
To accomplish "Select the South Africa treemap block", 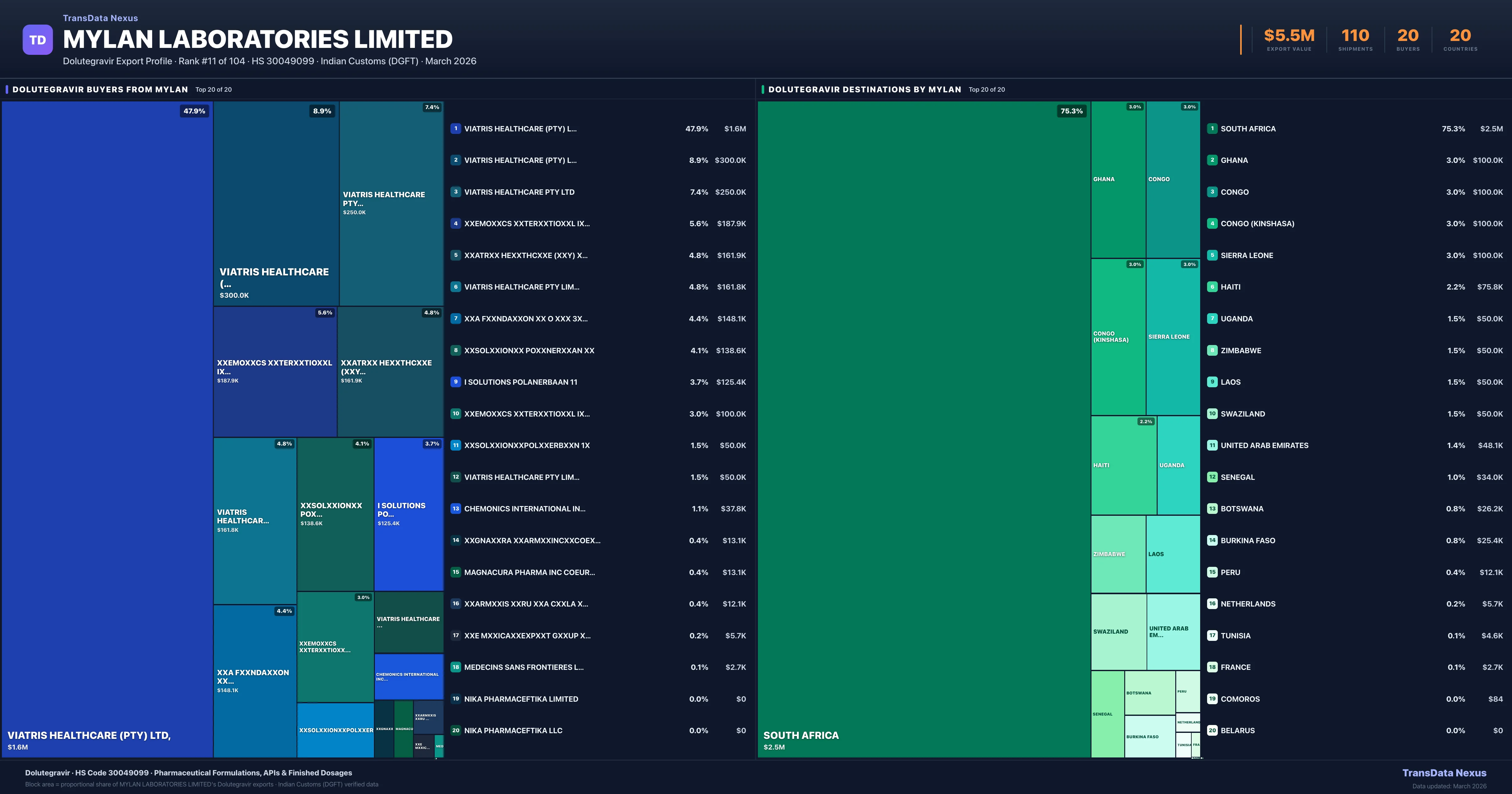I will point(923,429).
